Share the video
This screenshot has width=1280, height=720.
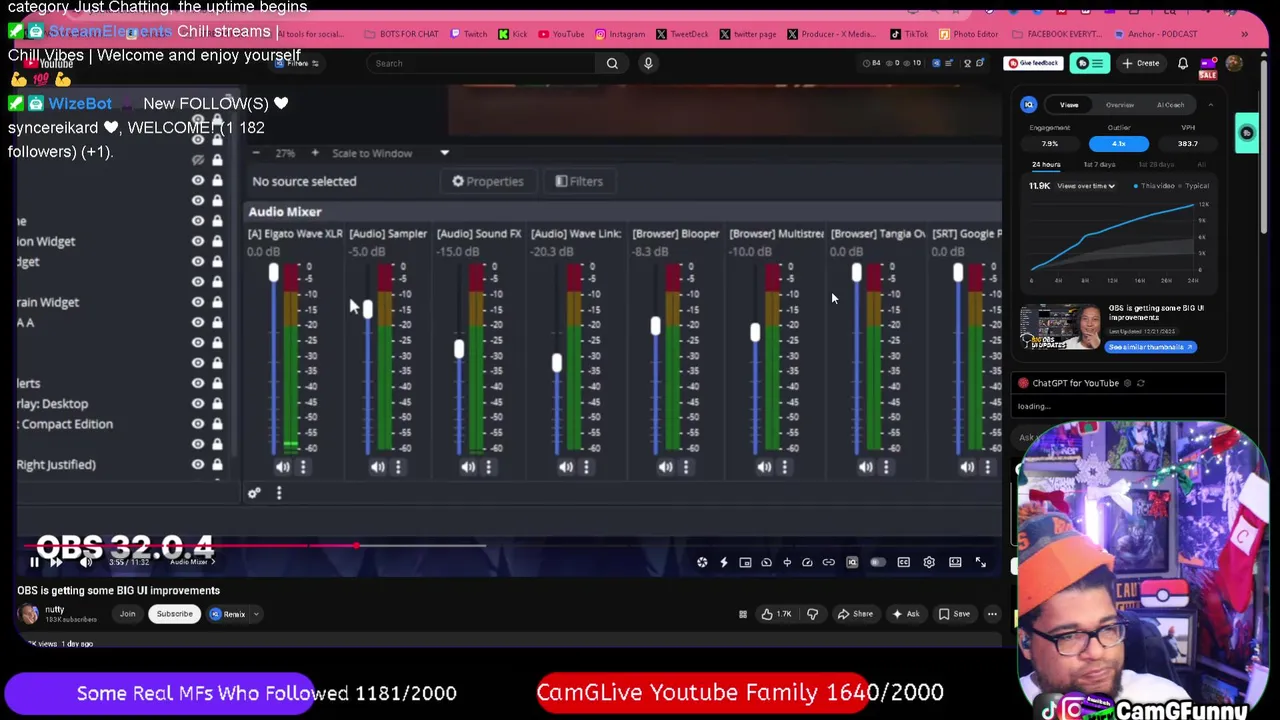click(x=854, y=614)
